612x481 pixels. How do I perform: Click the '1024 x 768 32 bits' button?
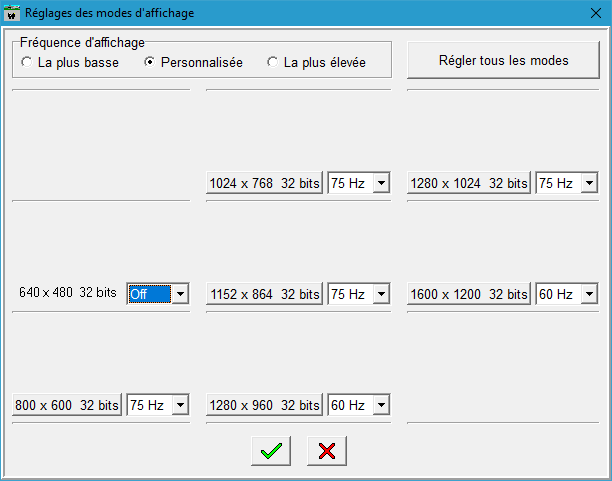[265, 184]
